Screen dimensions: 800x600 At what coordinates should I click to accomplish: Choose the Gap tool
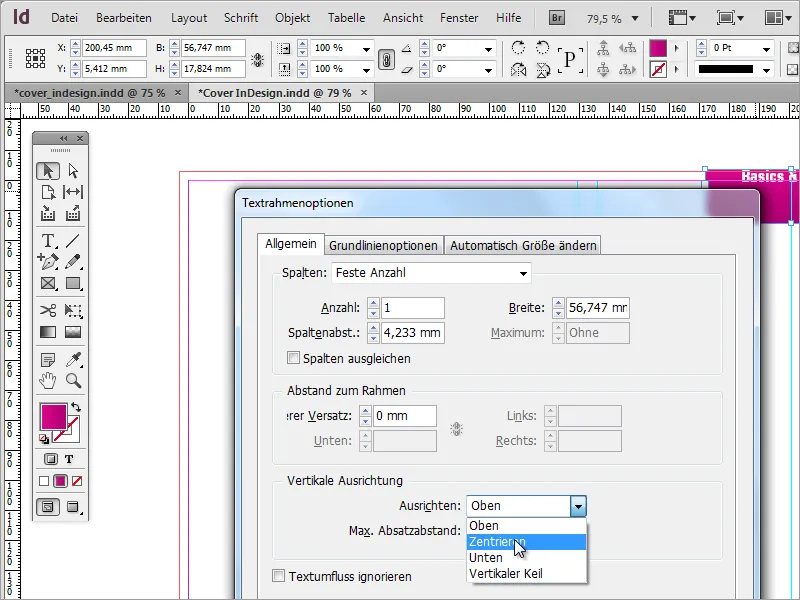[x=73, y=192]
